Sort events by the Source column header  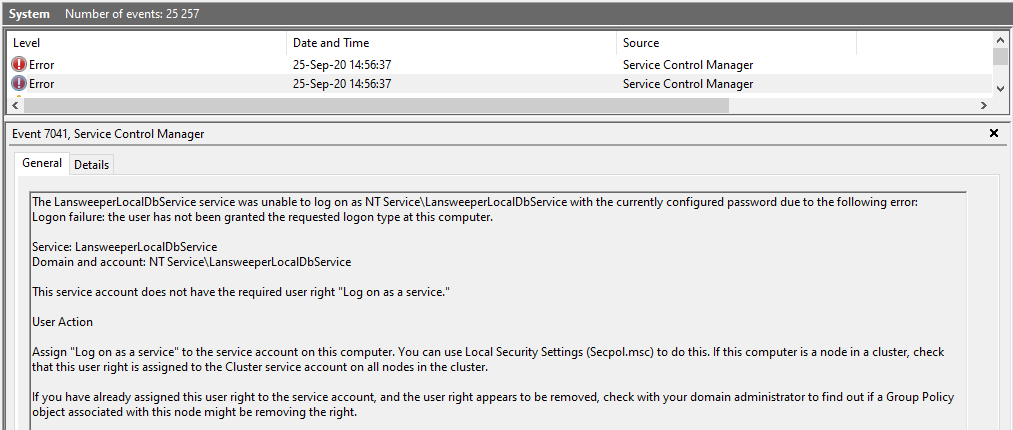[x=735, y=43]
